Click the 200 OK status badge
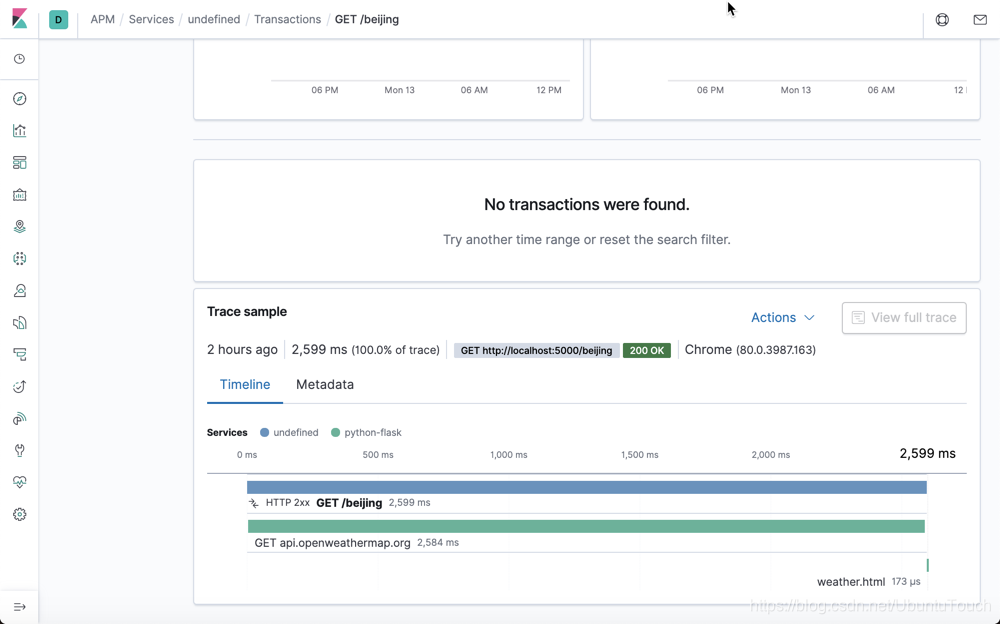This screenshot has width=1000, height=624. coord(647,350)
